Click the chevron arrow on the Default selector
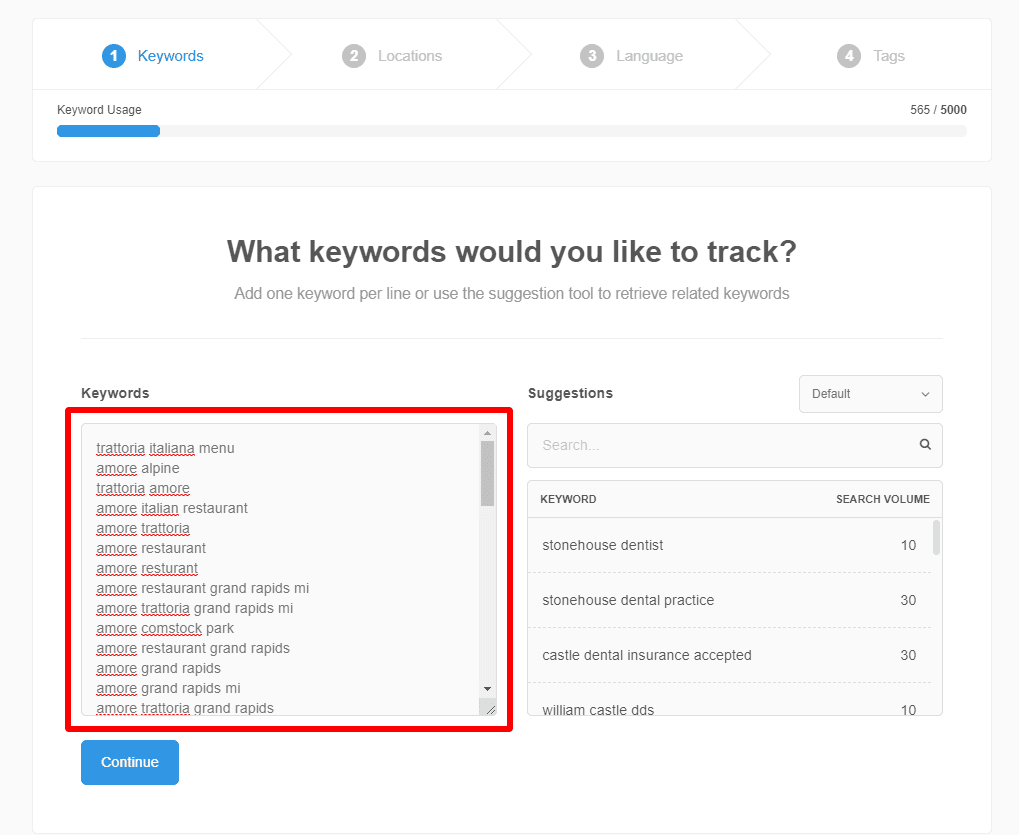Viewport: 1019px width, 835px height. point(926,394)
